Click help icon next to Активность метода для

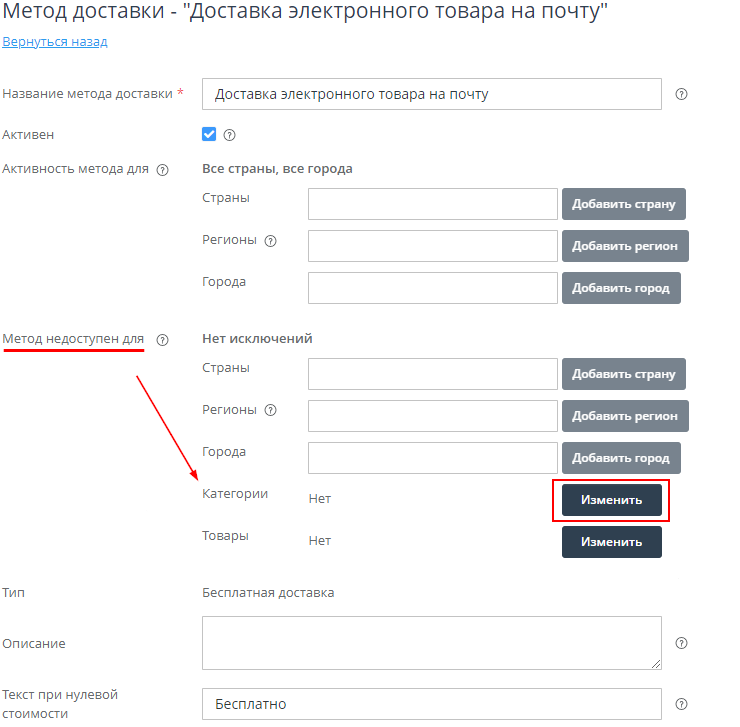coord(163,170)
